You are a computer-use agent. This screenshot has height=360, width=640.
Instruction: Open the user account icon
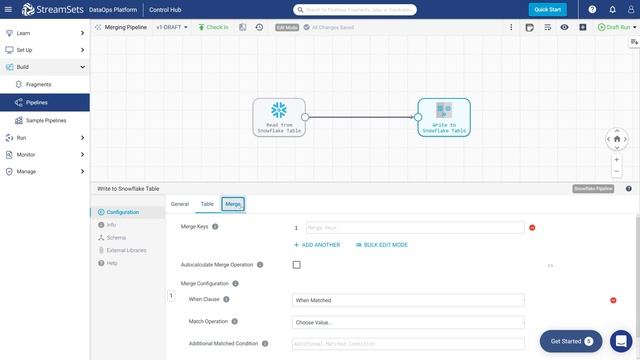(631, 9)
